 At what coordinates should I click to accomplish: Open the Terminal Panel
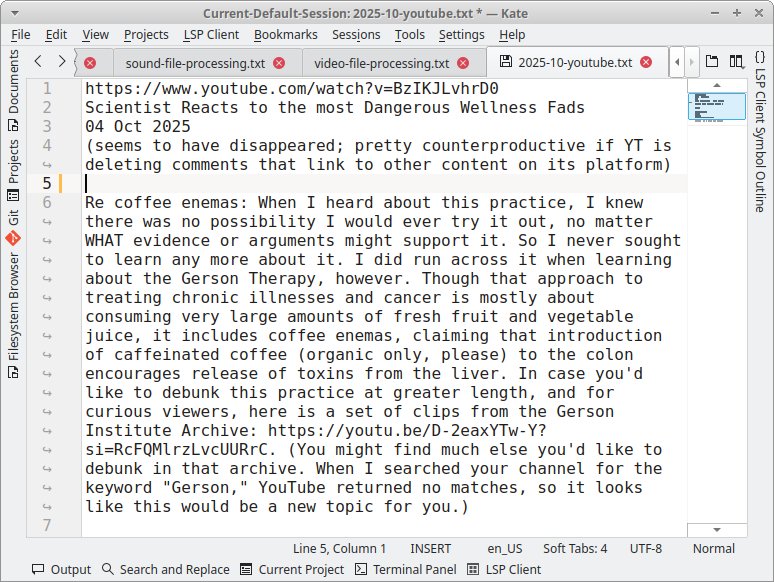(x=406, y=569)
